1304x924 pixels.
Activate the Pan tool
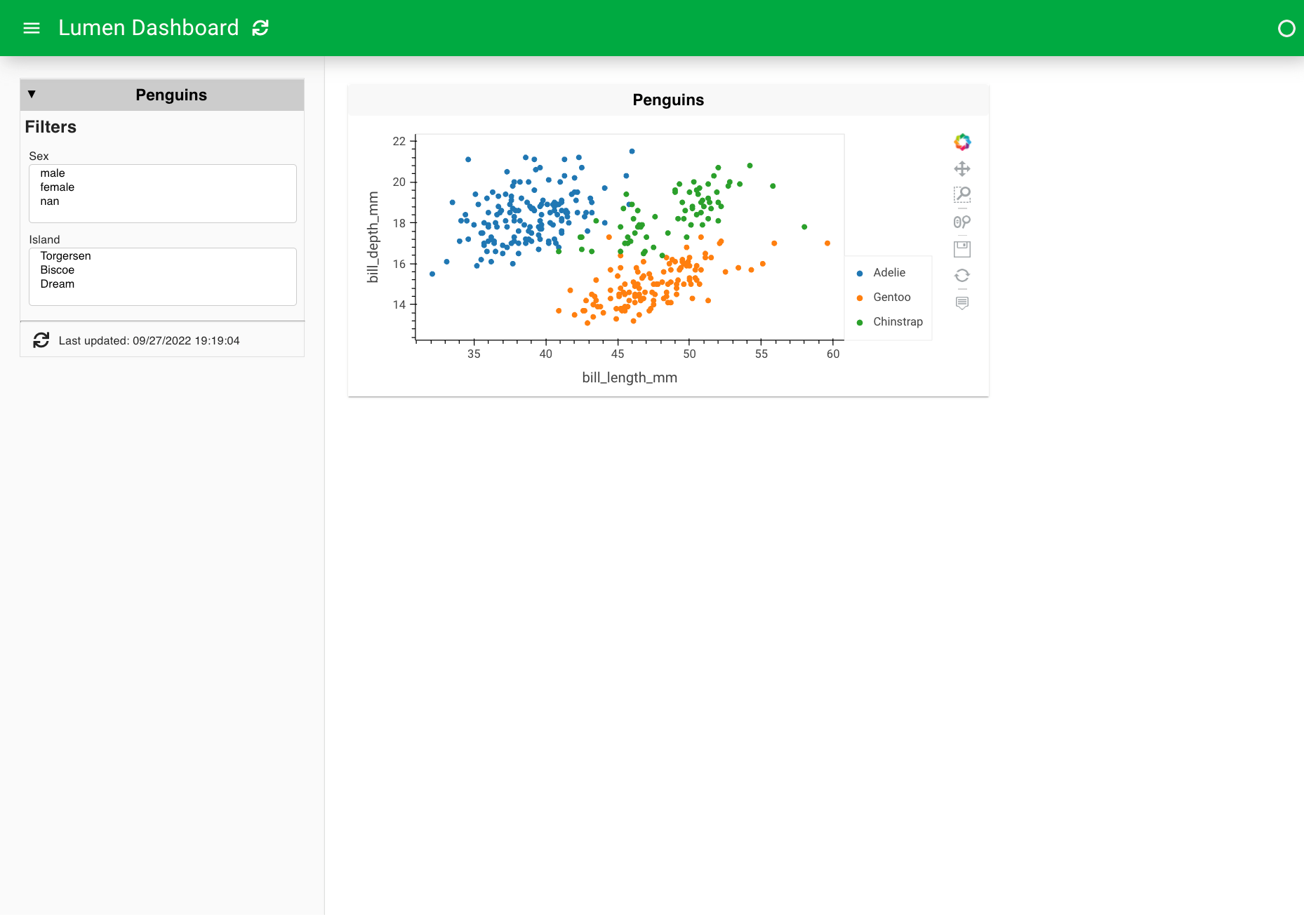point(962,169)
